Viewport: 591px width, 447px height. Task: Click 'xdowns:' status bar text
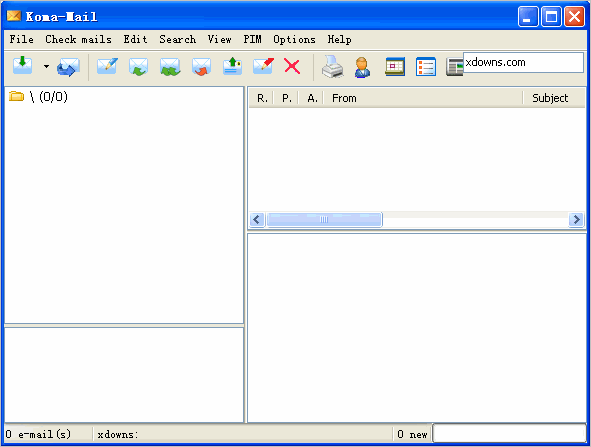(118, 435)
